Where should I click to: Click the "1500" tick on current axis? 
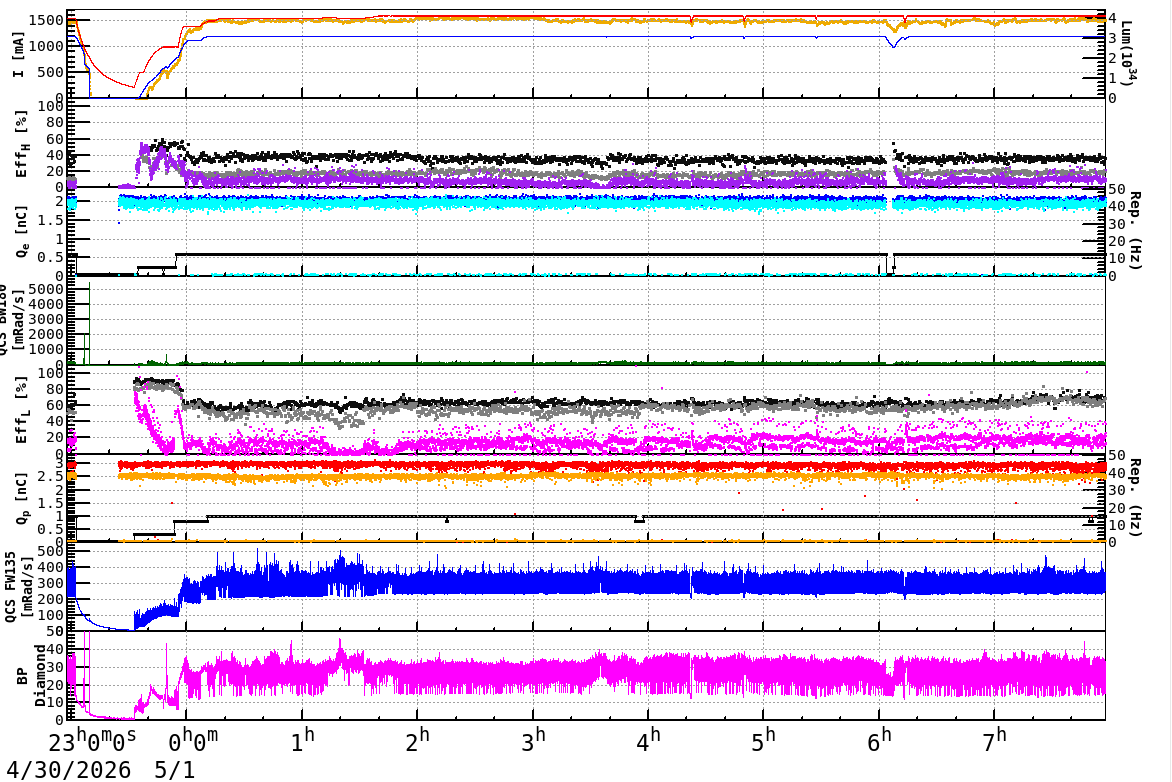point(46,20)
